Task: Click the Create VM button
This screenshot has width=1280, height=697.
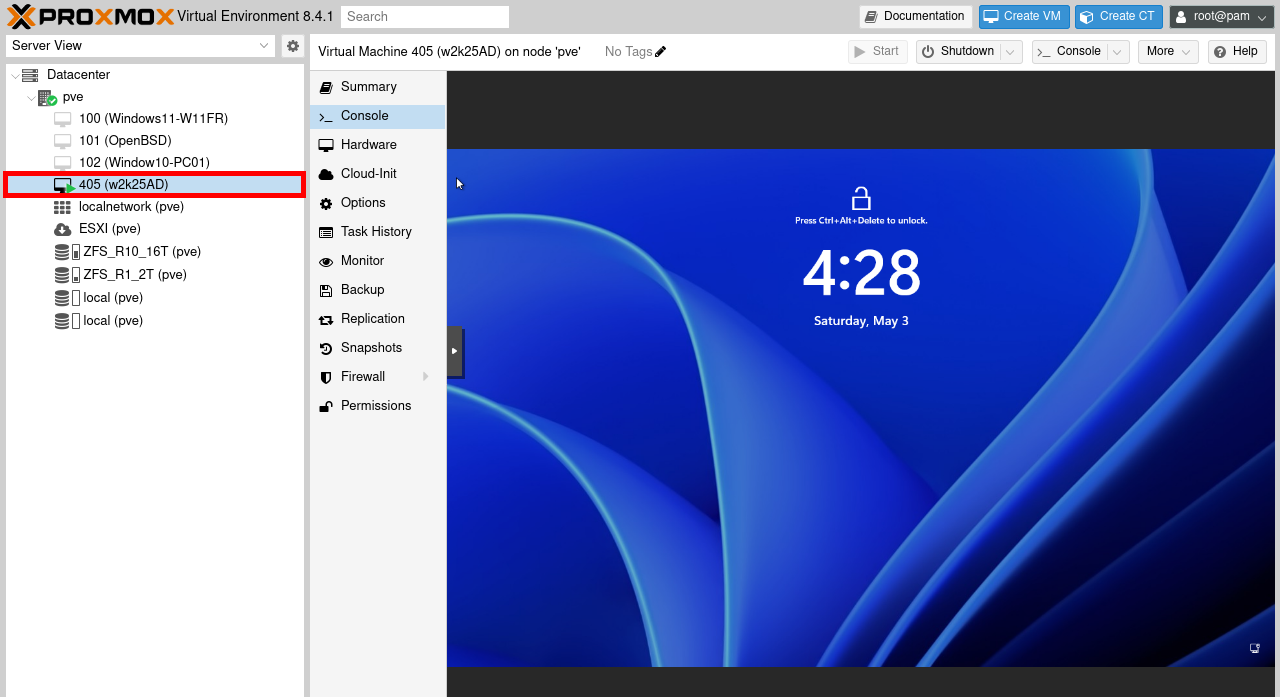Action: [x=1023, y=16]
